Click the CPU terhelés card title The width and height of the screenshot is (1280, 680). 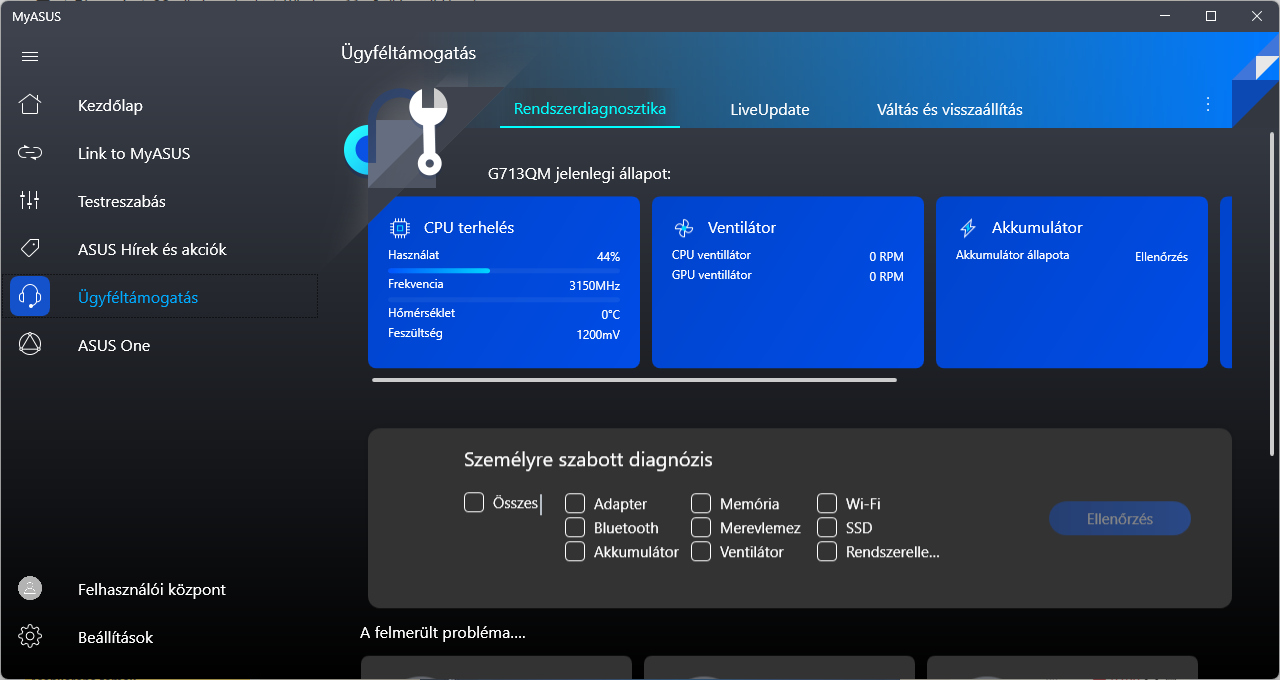469,228
